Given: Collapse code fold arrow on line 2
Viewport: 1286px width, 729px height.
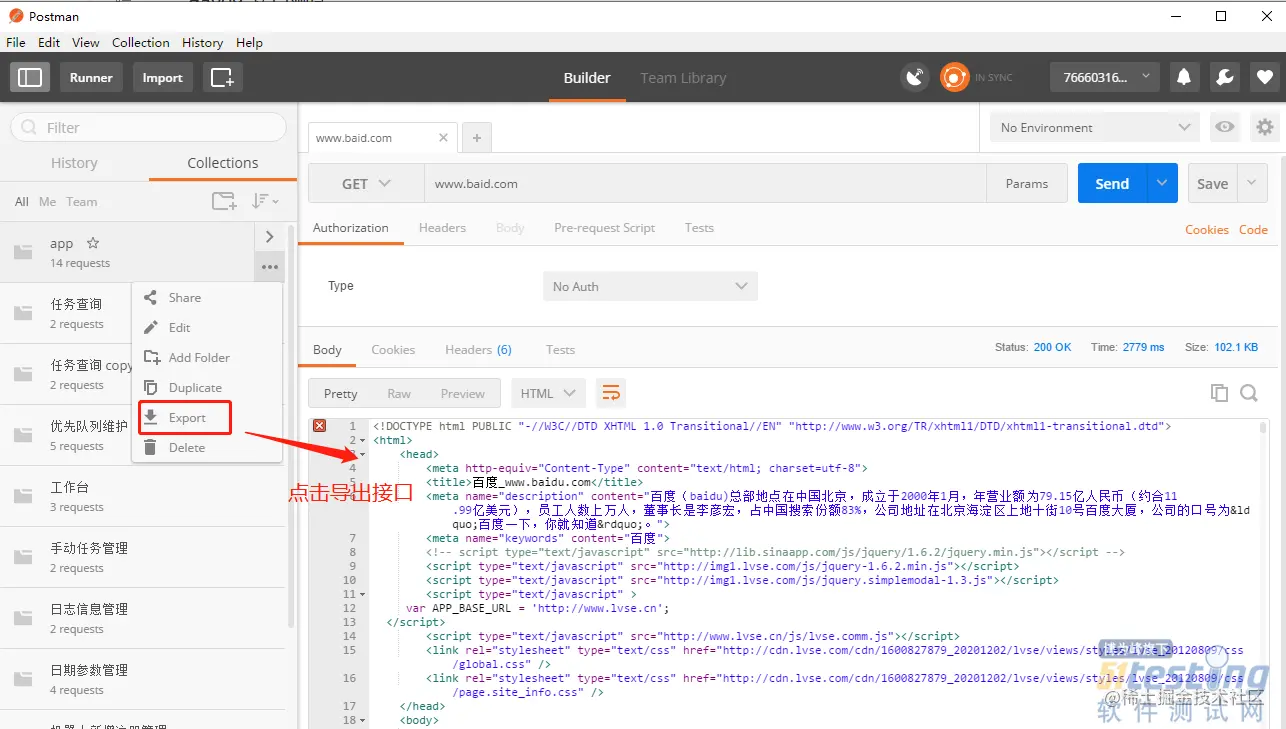Looking at the screenshot, I should coord(362,440).
